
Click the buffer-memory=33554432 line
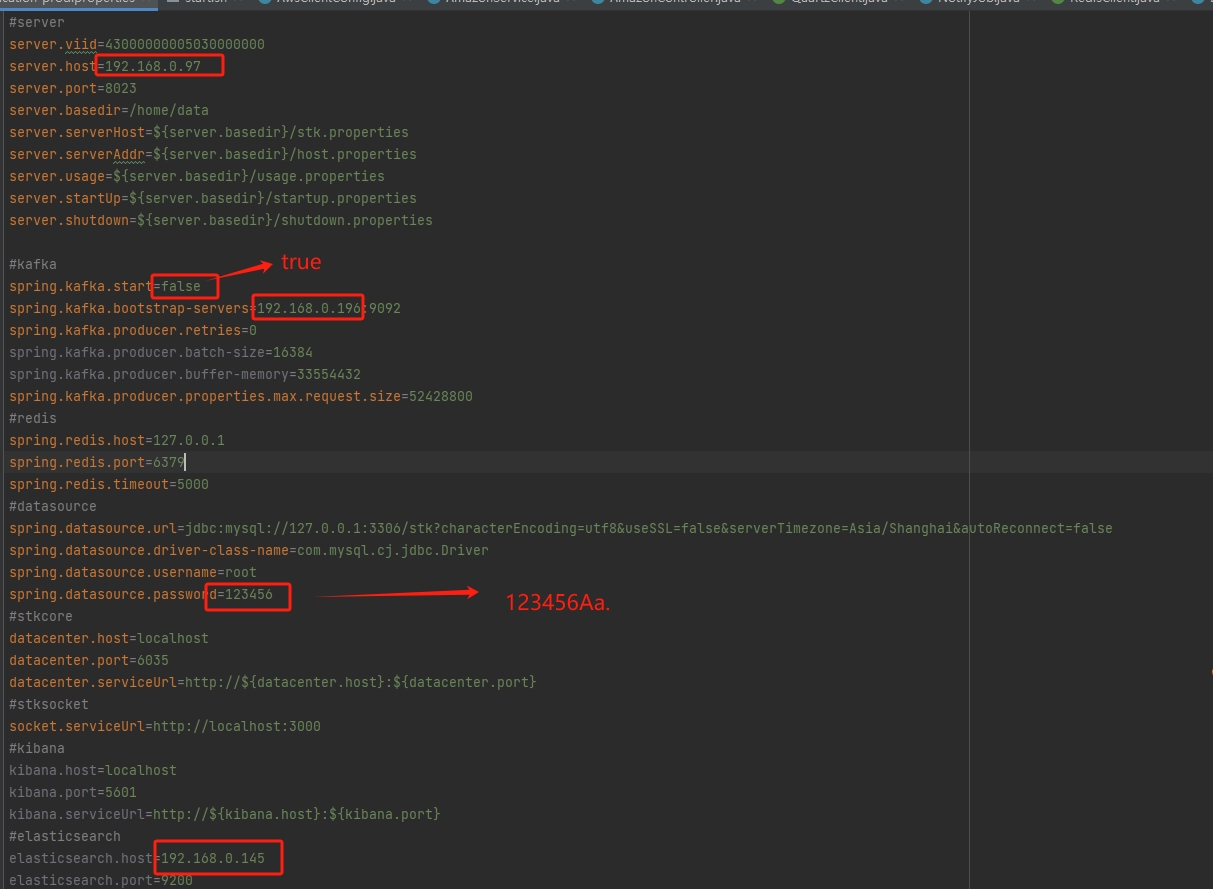pos(185,374)
